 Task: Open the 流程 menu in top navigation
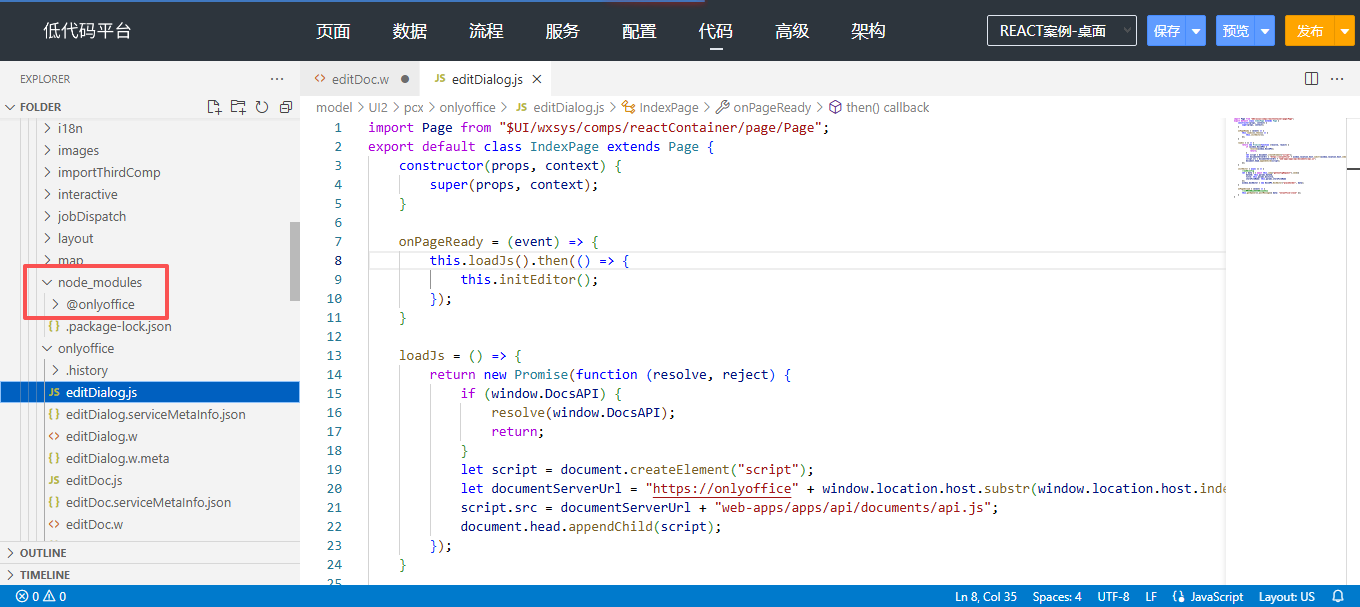click(x=486, y=31)
